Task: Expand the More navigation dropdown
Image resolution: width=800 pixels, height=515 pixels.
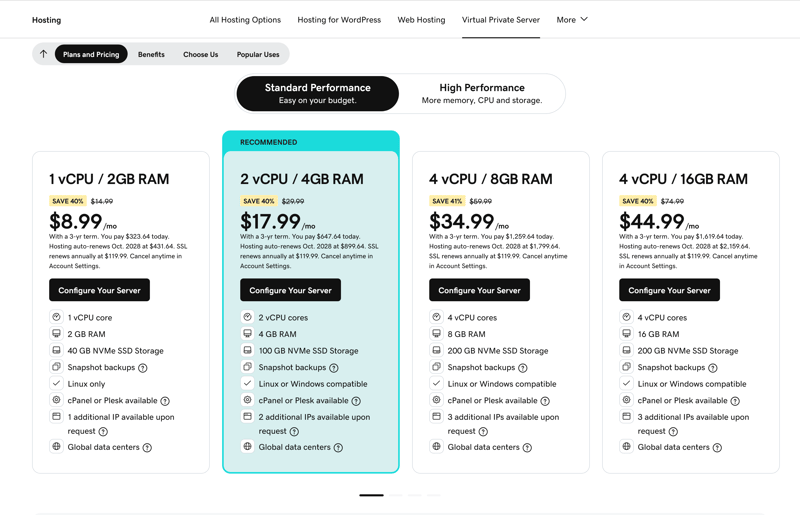Action: [572, 20]
